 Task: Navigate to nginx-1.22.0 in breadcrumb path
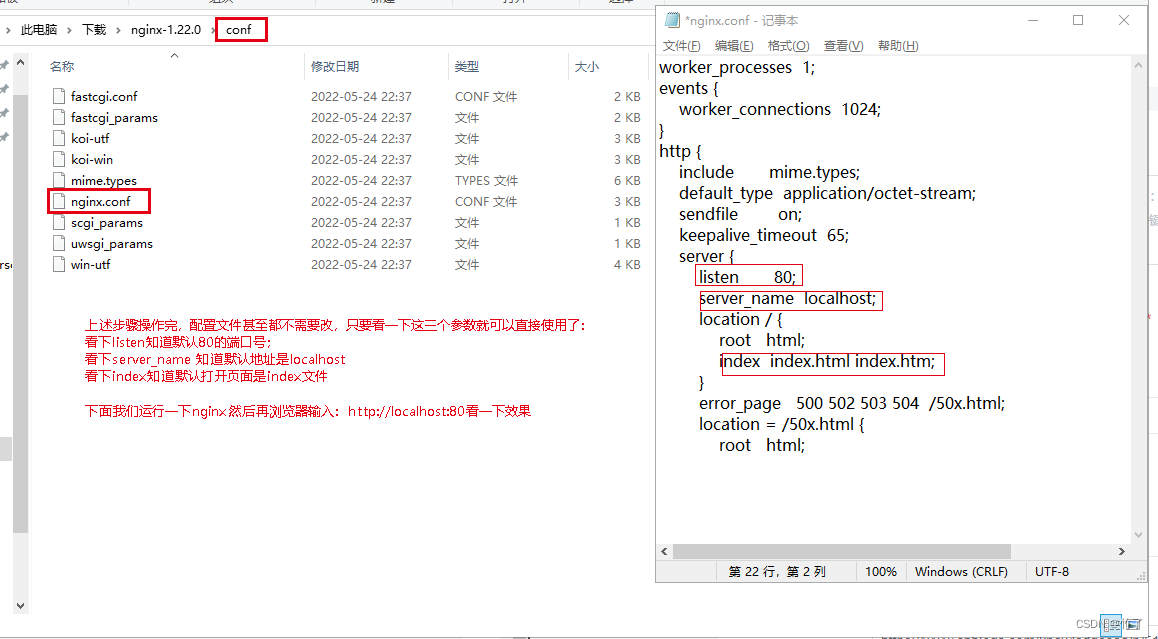click(x=166, y=30)
